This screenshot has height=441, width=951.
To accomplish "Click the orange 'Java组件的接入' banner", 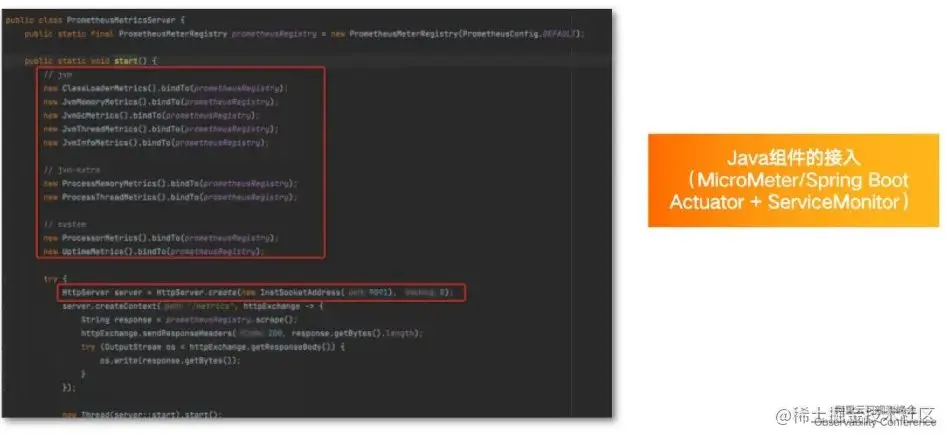I will pos(793,180).
